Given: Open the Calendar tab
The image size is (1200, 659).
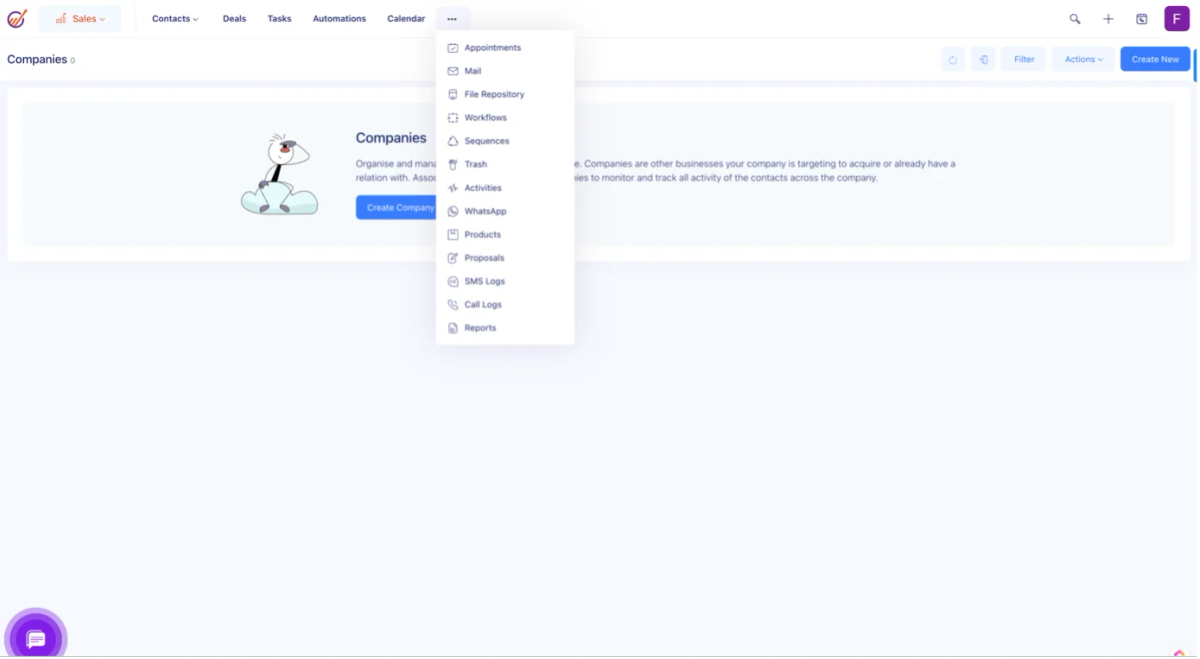Looking at the screenshot, I should (406, 18).
